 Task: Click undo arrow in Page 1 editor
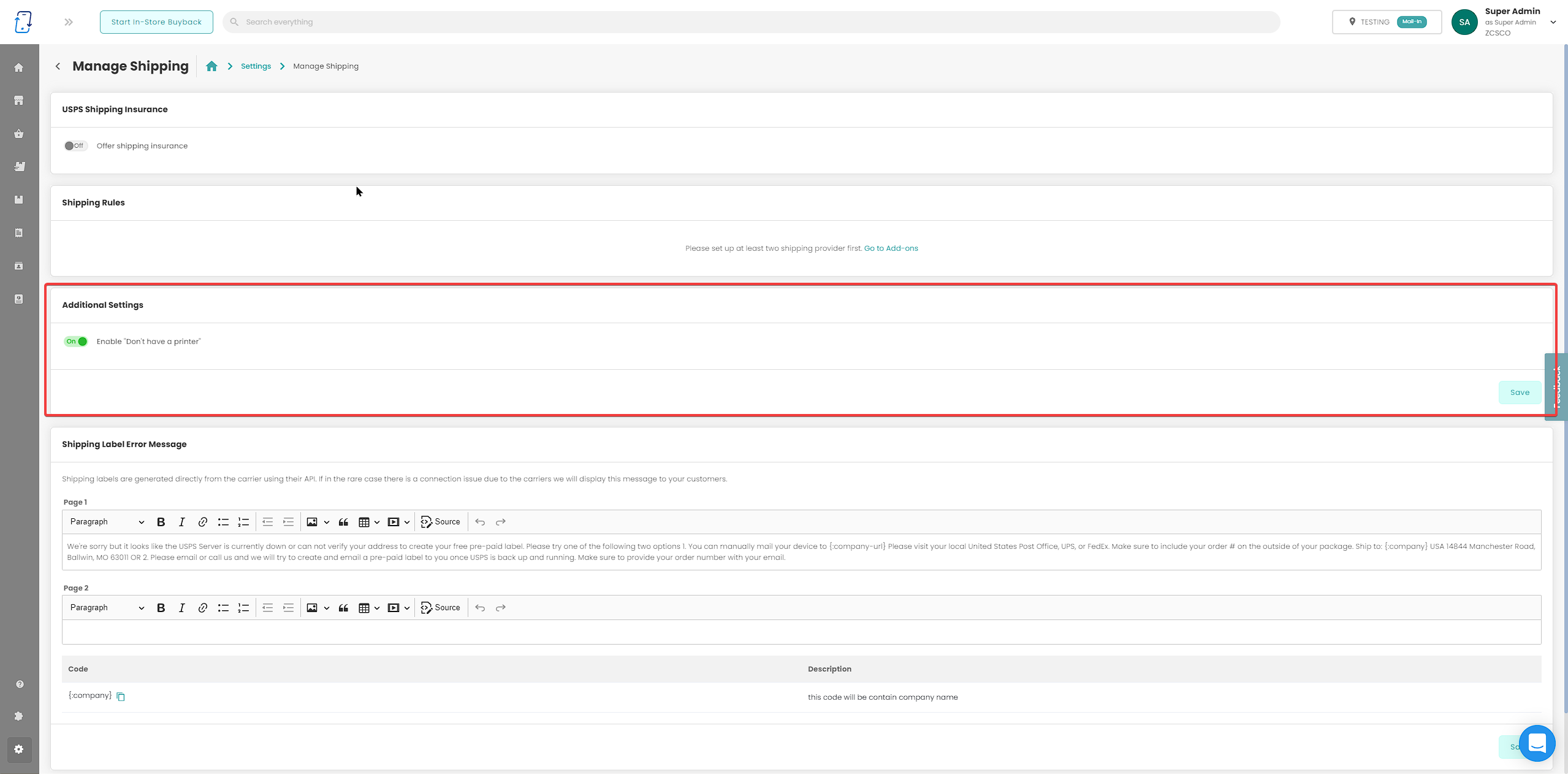[x=480, y=522]
